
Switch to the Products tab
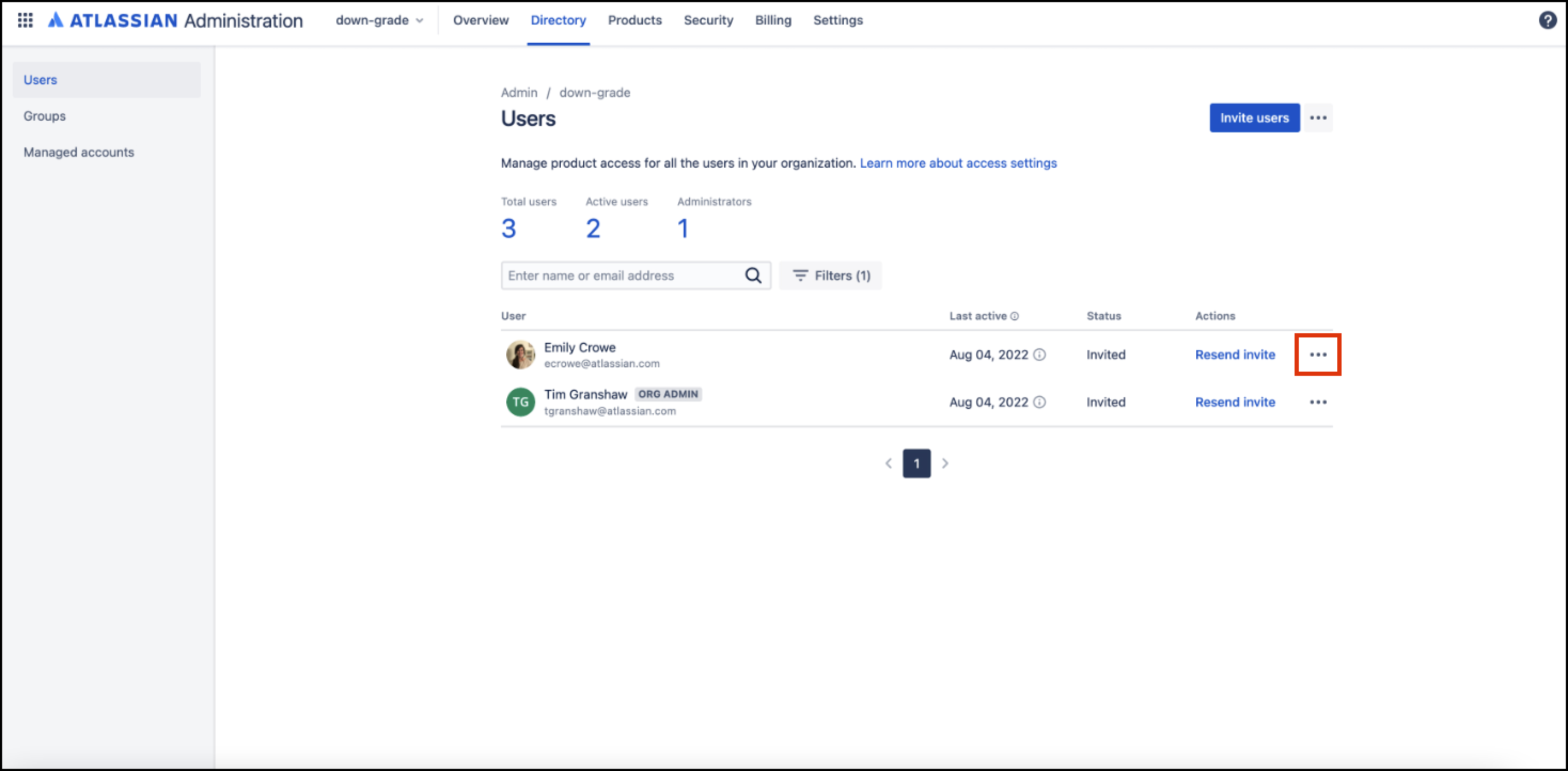(634, 20)
